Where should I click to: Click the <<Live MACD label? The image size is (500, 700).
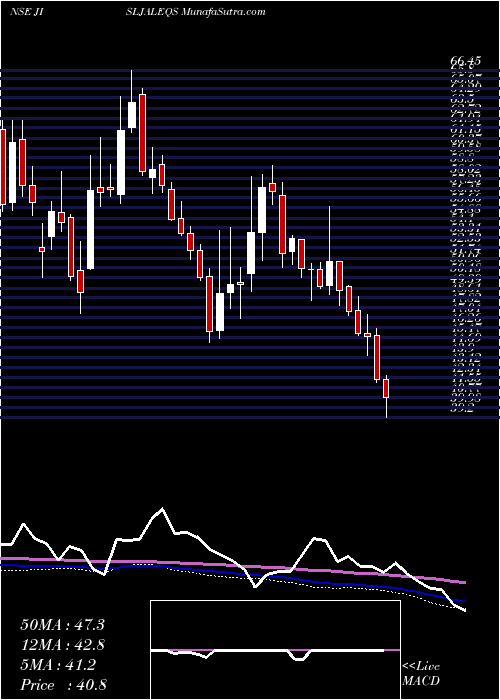[421, 674]
